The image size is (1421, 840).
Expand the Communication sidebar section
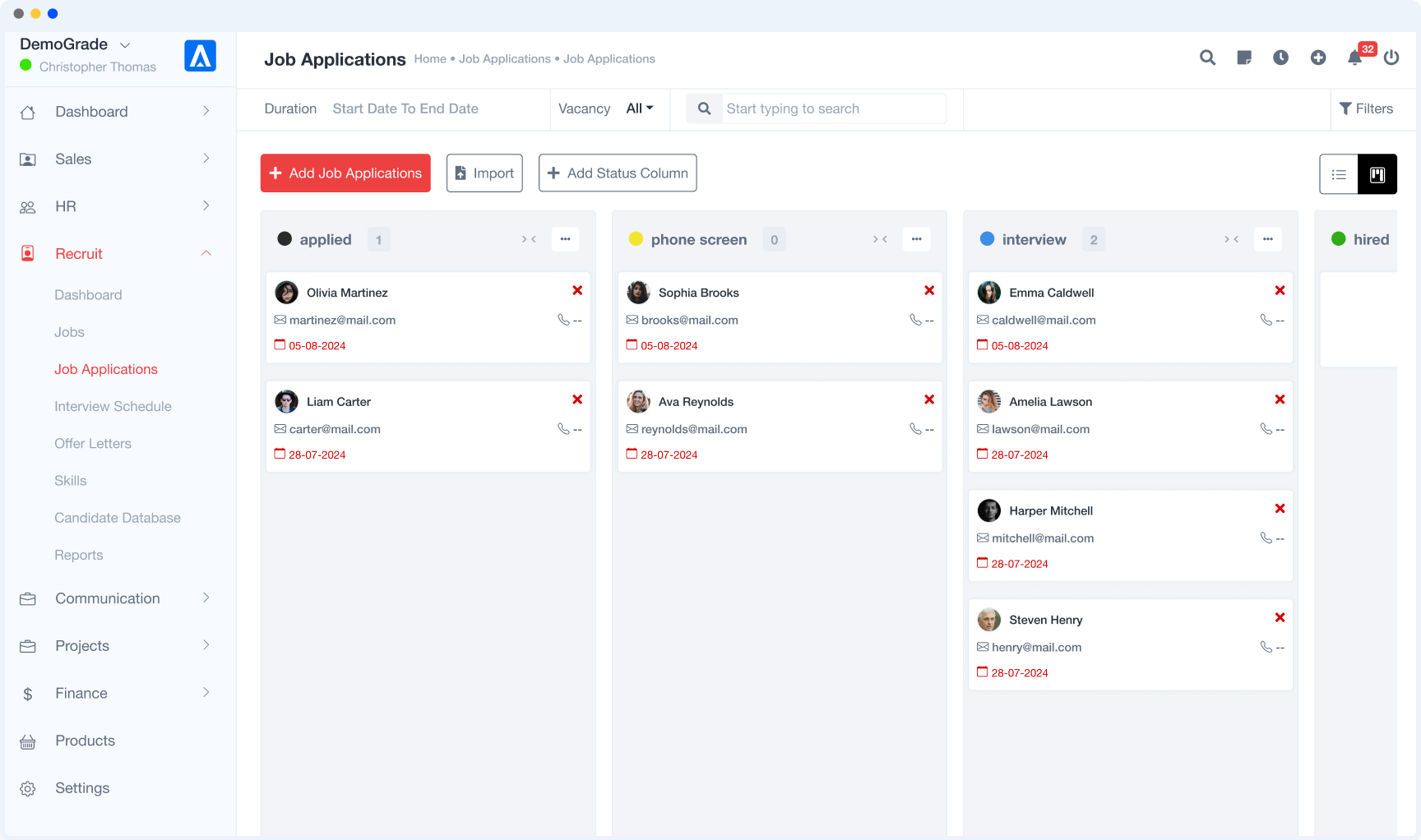(x=206, y=598)
